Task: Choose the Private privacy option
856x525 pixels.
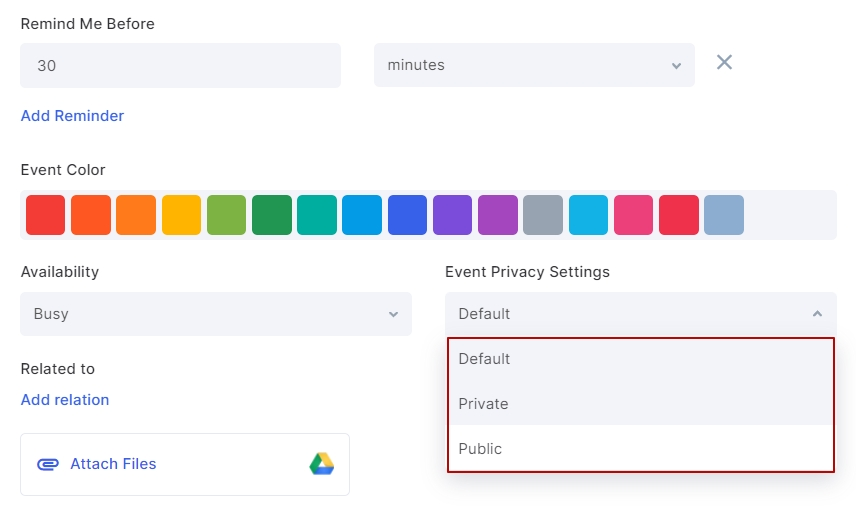Action: pos(640,404)
